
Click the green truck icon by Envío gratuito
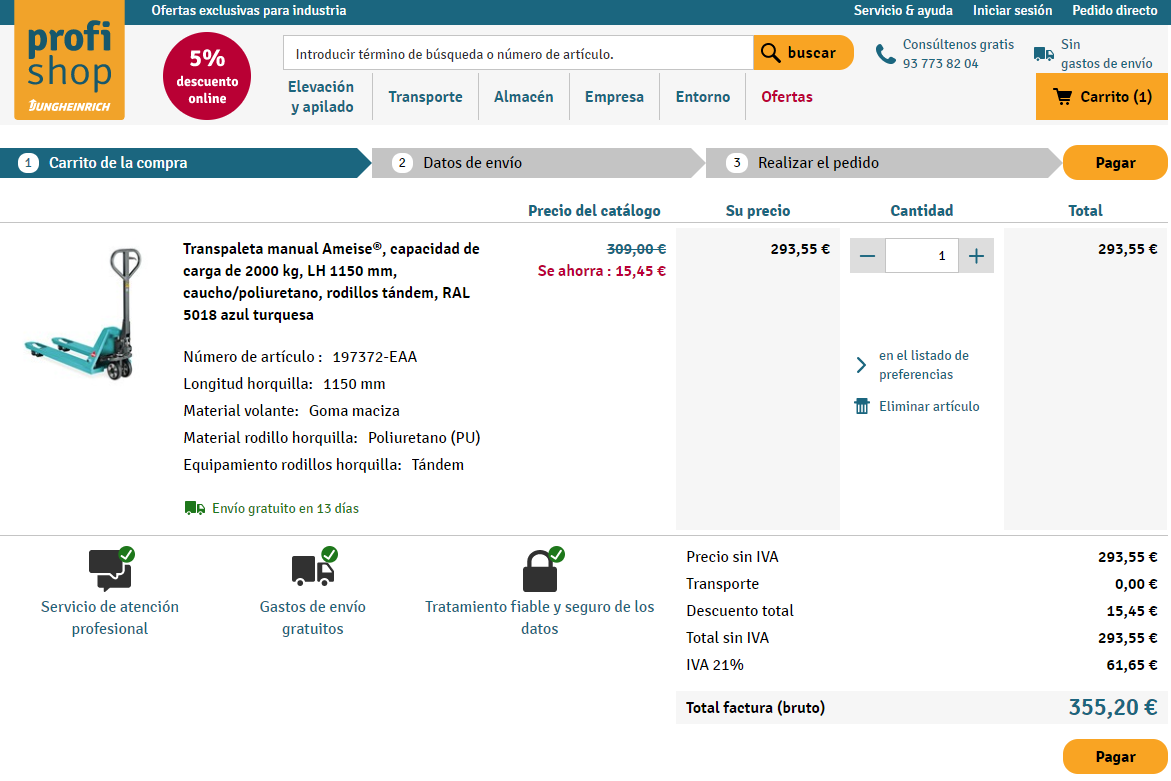[x=195, y=508]
